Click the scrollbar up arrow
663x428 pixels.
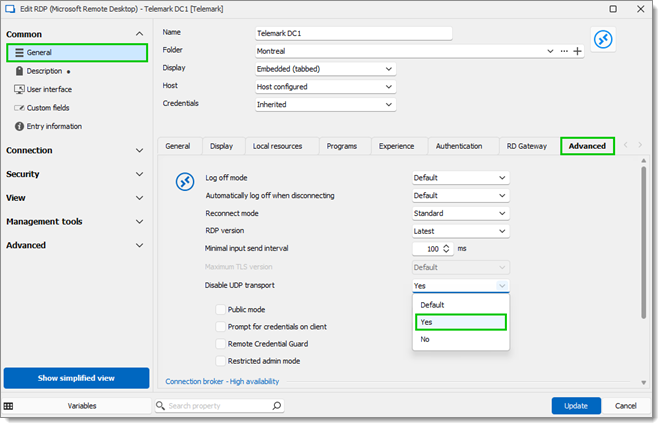pyautogui.click(x=644, y=161)
